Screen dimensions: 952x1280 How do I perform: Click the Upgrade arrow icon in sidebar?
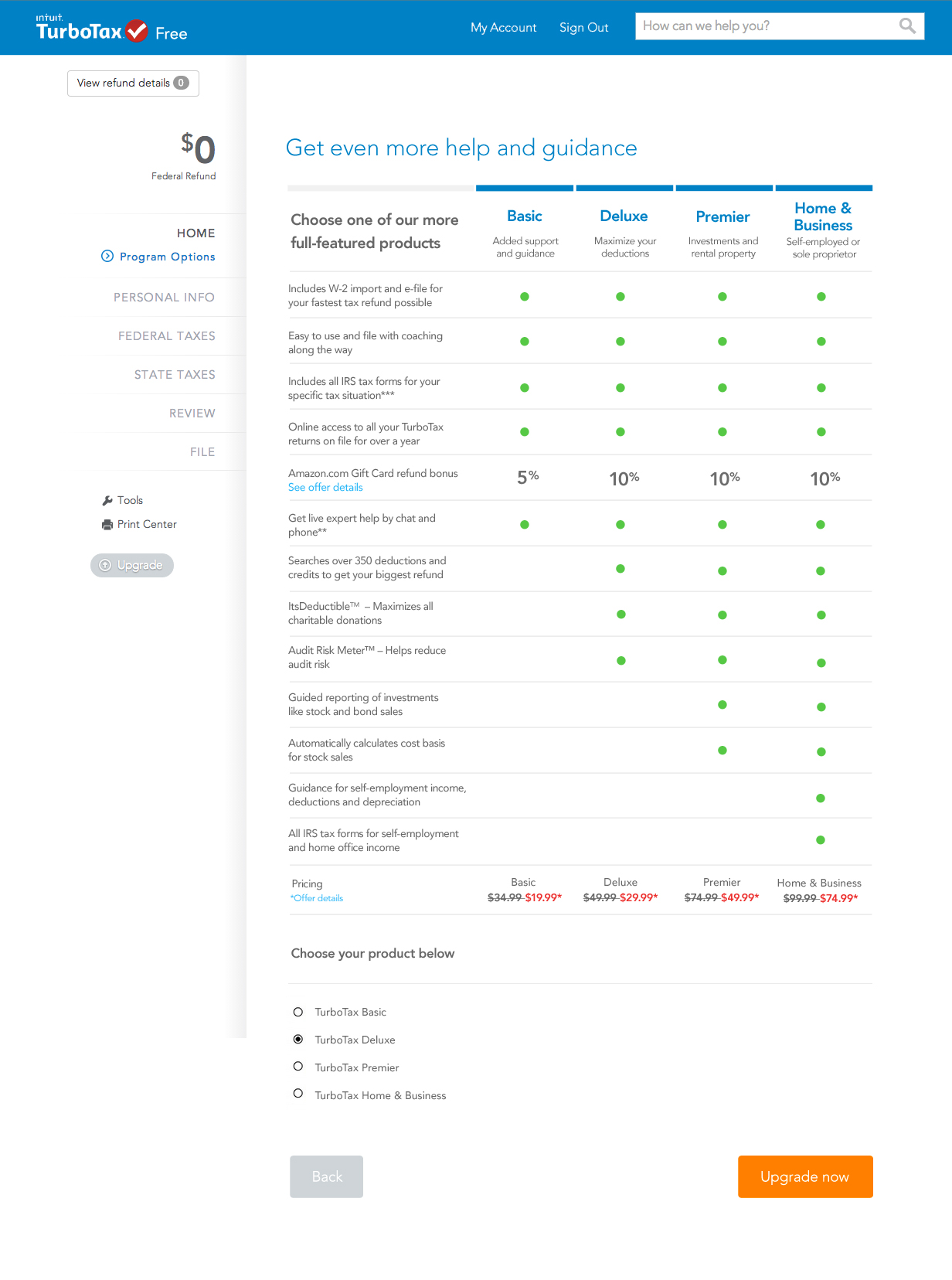106,566
